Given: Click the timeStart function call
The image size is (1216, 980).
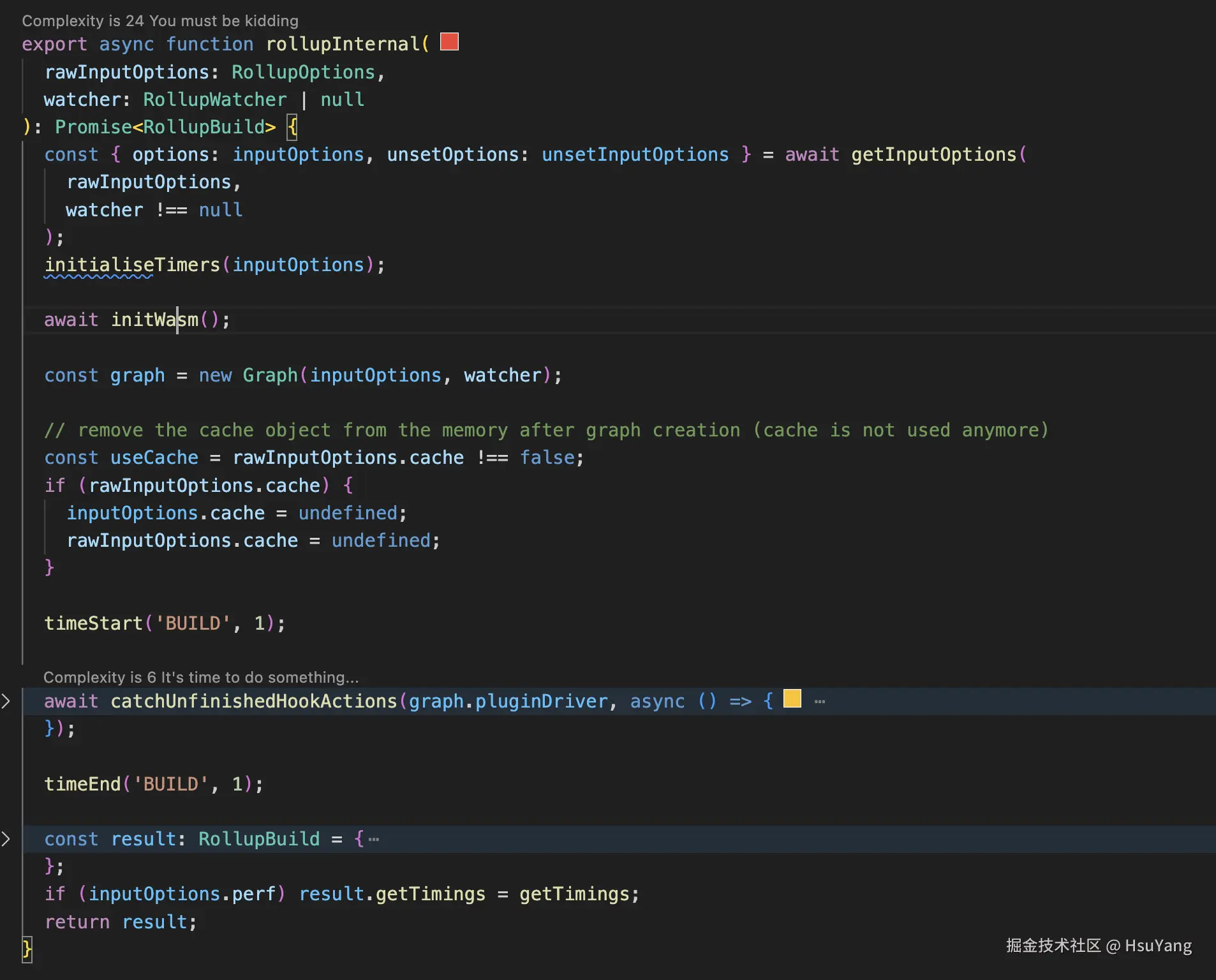Looking at the screenshot, I should [94, 623].
